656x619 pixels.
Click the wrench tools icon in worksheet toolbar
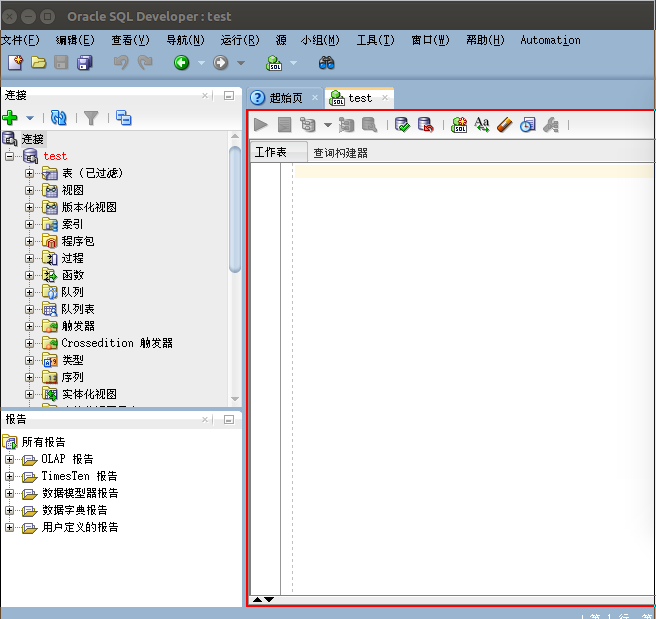pyautogui.click(x=551, y=124)
